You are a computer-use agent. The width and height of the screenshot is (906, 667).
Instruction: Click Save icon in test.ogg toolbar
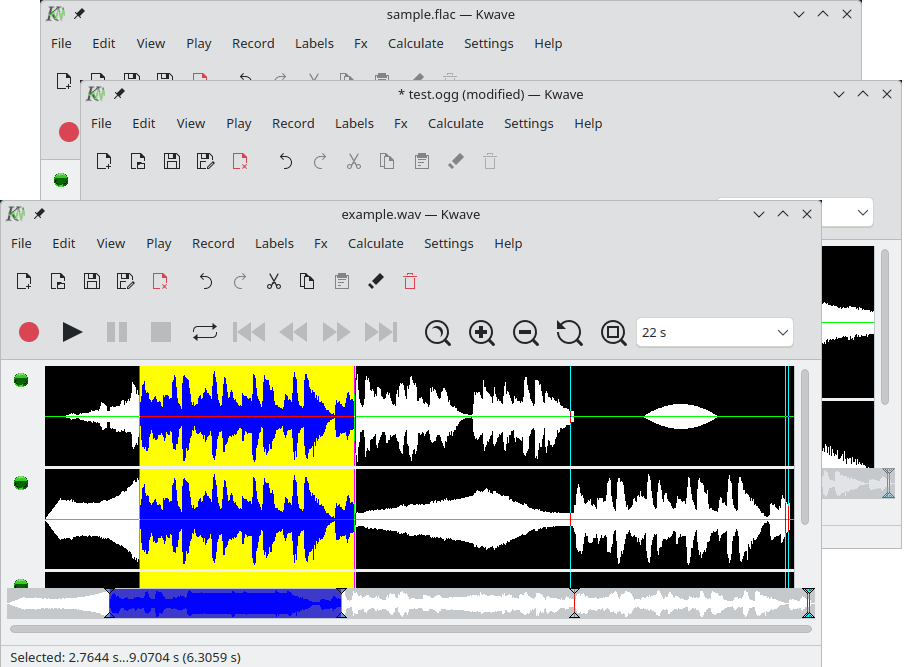(172, 161)
